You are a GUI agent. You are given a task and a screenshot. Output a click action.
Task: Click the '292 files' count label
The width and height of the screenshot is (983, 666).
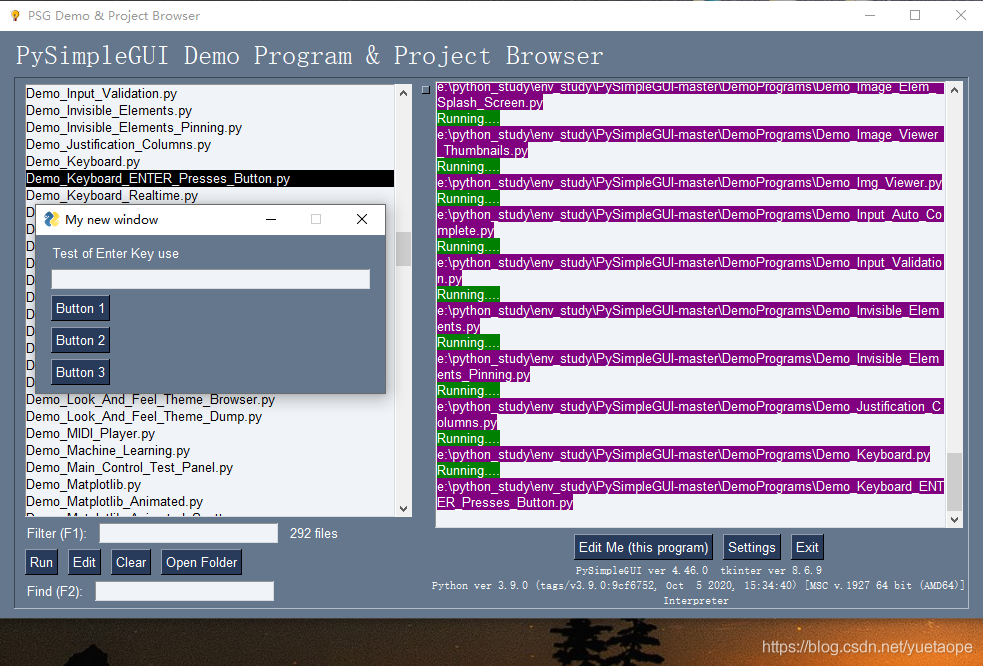tap(313, 534)
